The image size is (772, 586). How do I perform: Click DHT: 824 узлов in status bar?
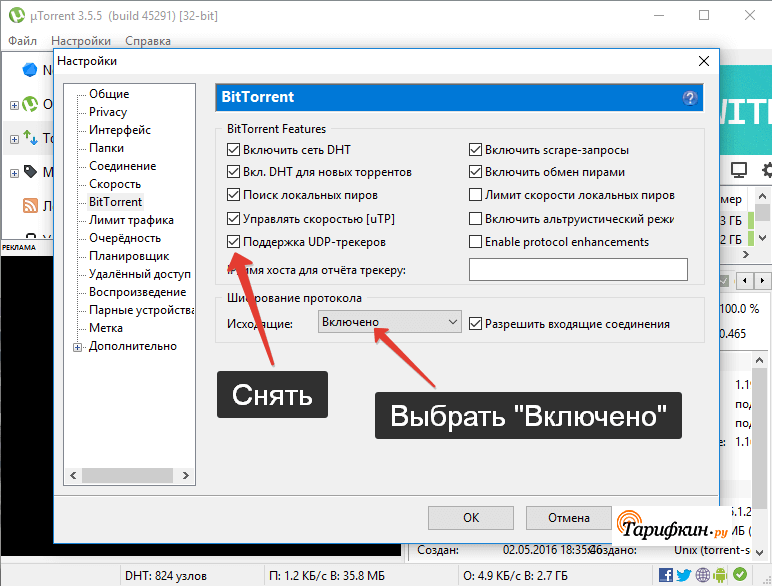166,576
